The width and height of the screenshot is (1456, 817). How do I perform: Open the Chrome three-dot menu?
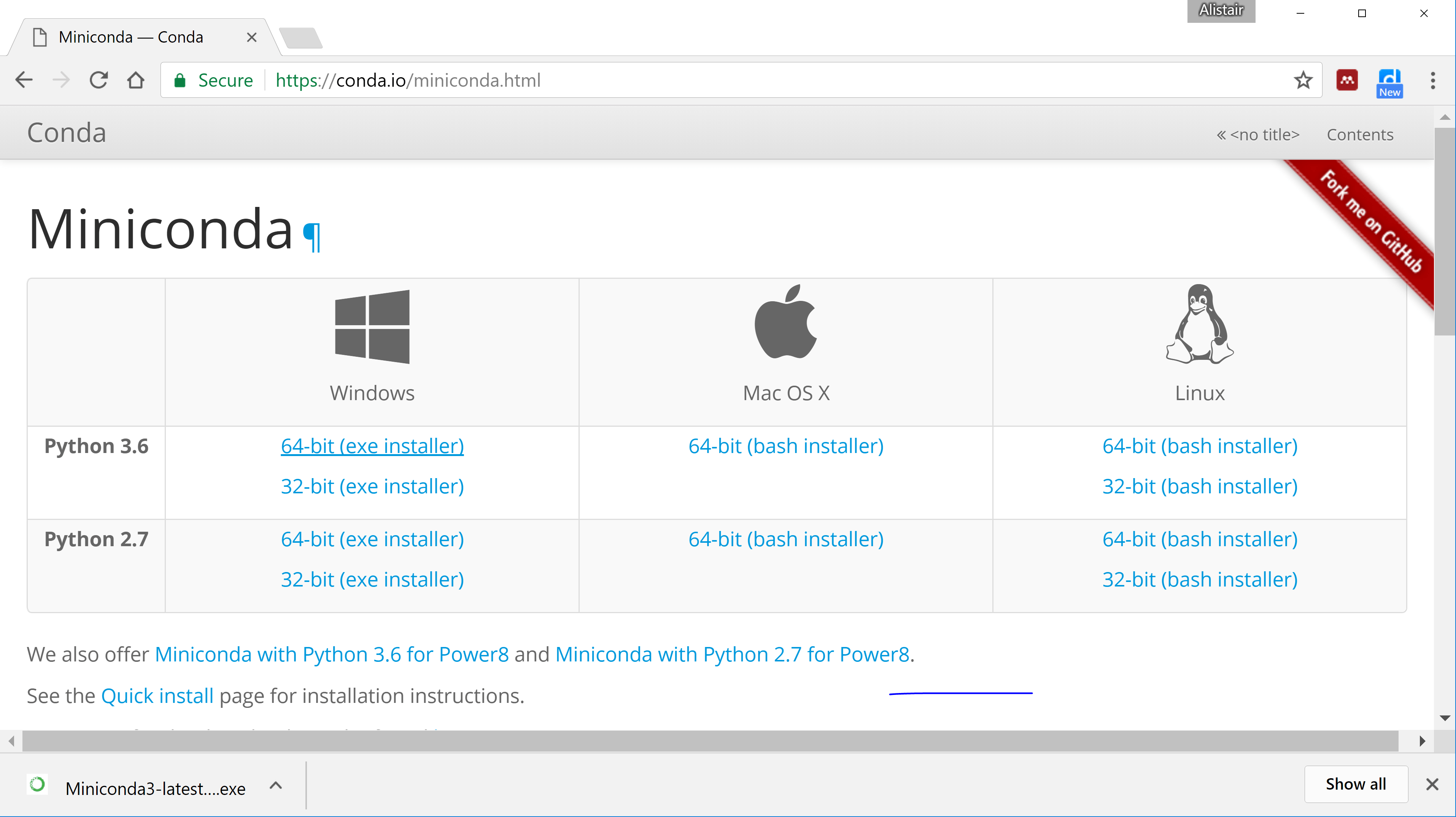pos(1432,80)
